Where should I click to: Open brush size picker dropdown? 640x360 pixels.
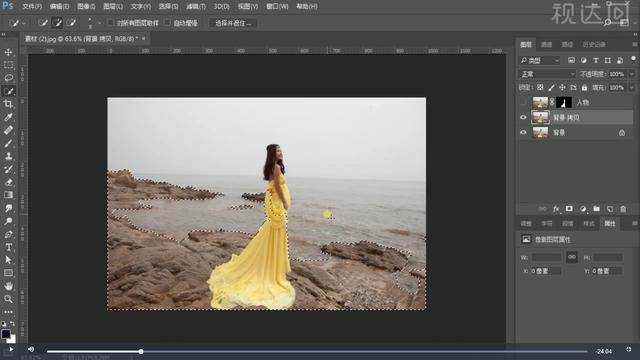point(99,23)
